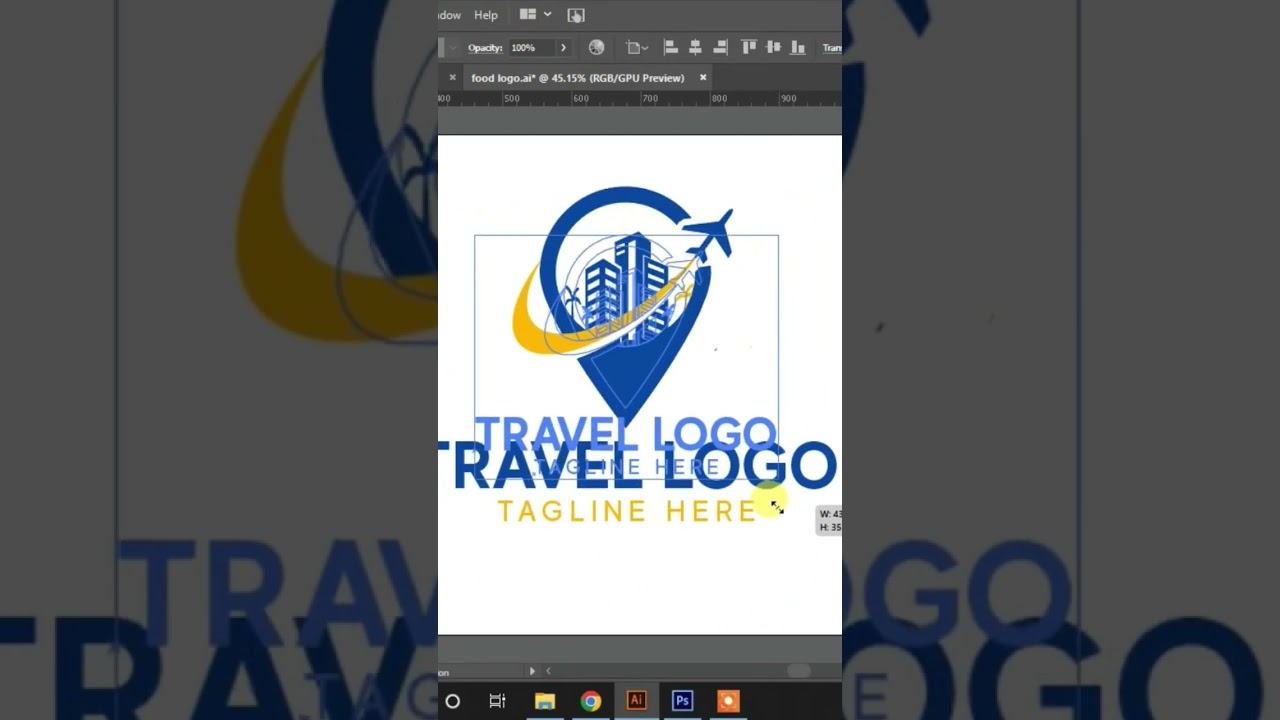Expand the opacity slider arrow
The height and width of the screenshot is (720, 1280).
[563, 48]
